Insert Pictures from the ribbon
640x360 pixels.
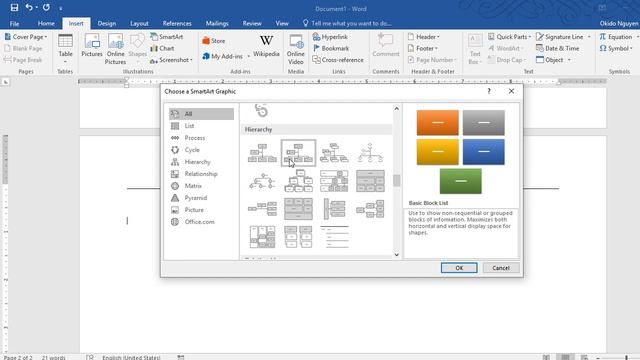pyautogui.click(x=92, y=46)
